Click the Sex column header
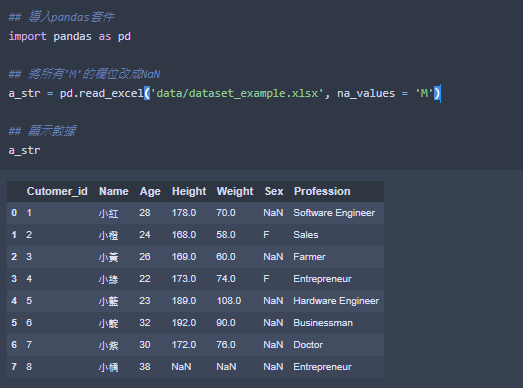Image resolution: width=523 pixels, height=388 pixels. [274, 191]
